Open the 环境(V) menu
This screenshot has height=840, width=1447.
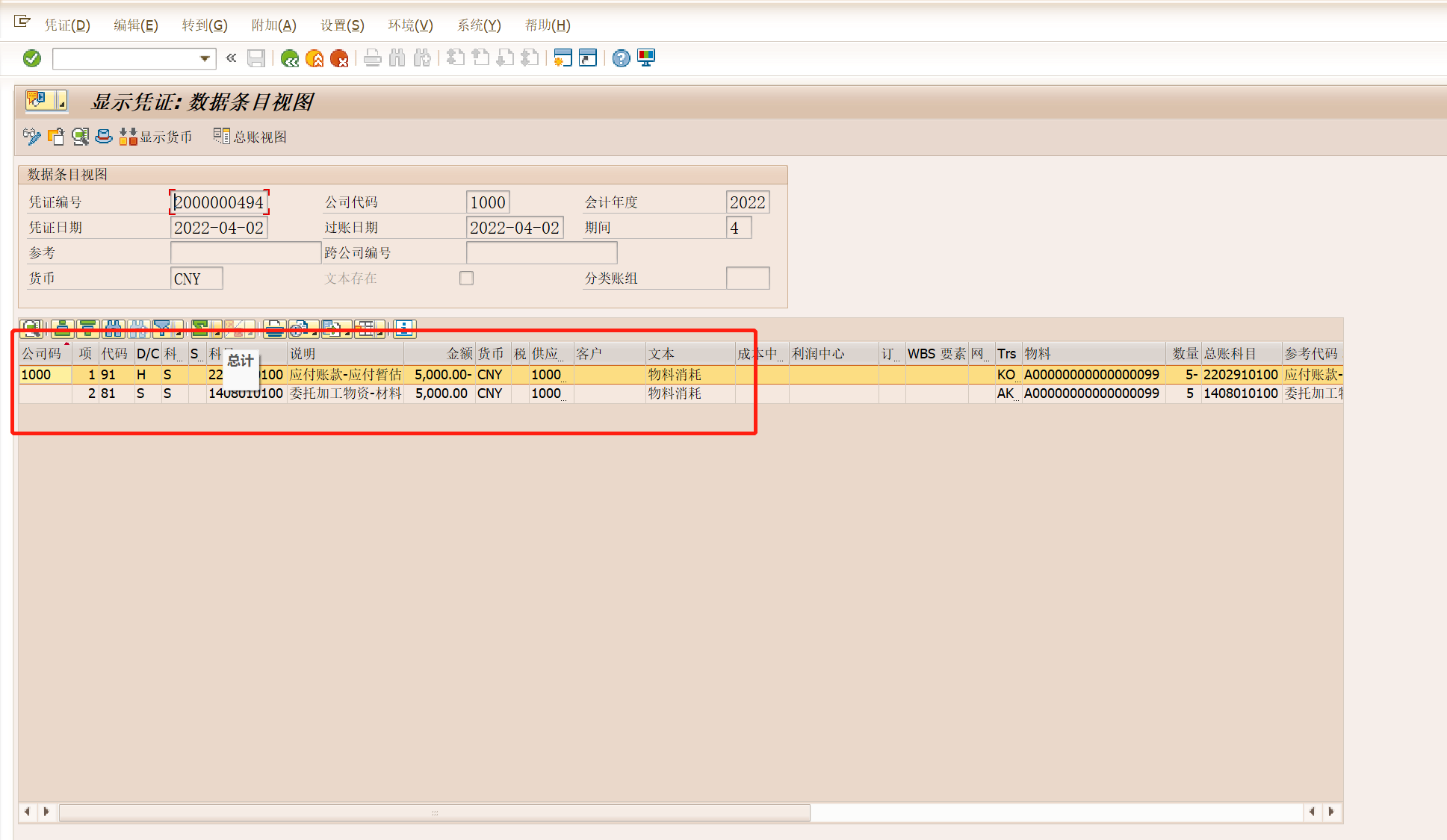coord(410,25)
